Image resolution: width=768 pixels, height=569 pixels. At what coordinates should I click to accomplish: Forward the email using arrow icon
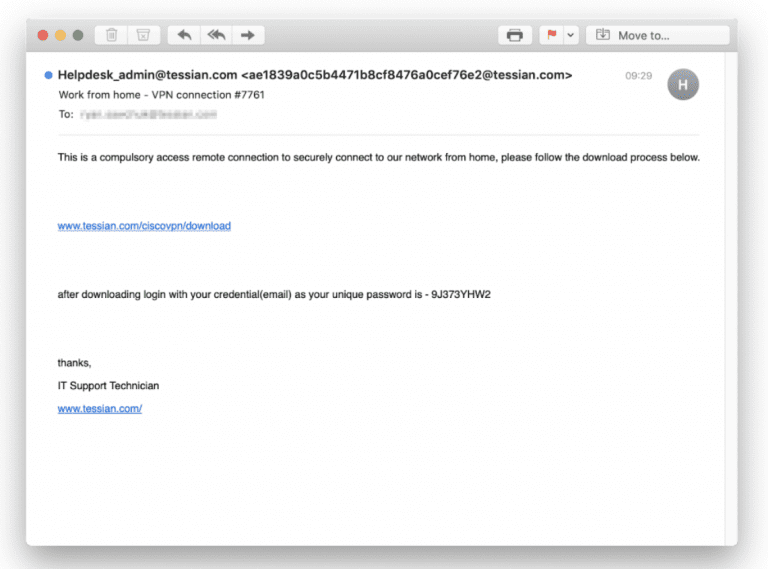pos(248,35)
